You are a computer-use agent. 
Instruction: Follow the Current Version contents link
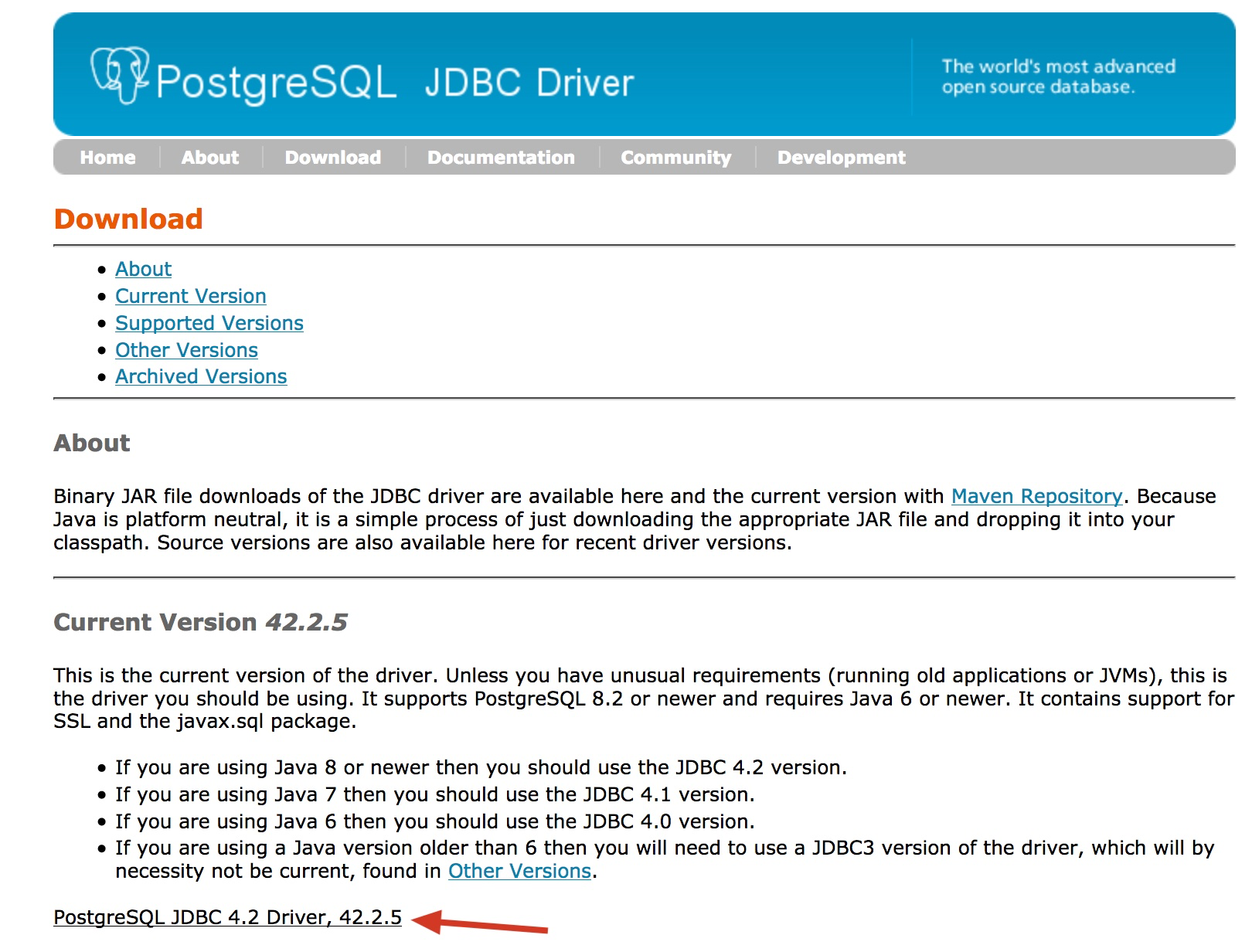tap(191, 296)
